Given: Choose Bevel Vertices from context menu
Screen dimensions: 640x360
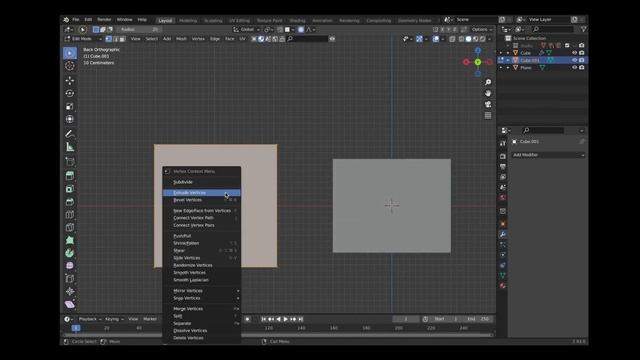Looking at the screenshot, I should tap(202, 200).
